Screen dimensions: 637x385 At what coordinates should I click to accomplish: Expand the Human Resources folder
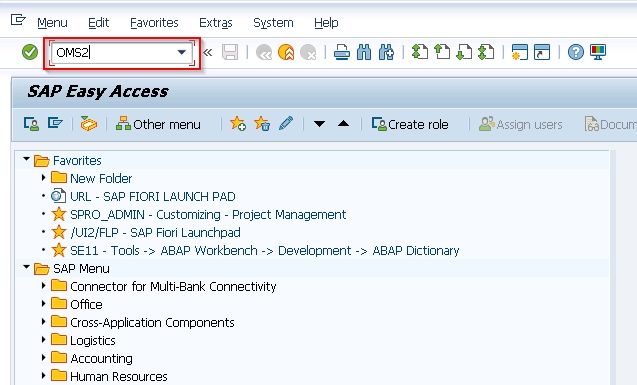coord(43,375)
